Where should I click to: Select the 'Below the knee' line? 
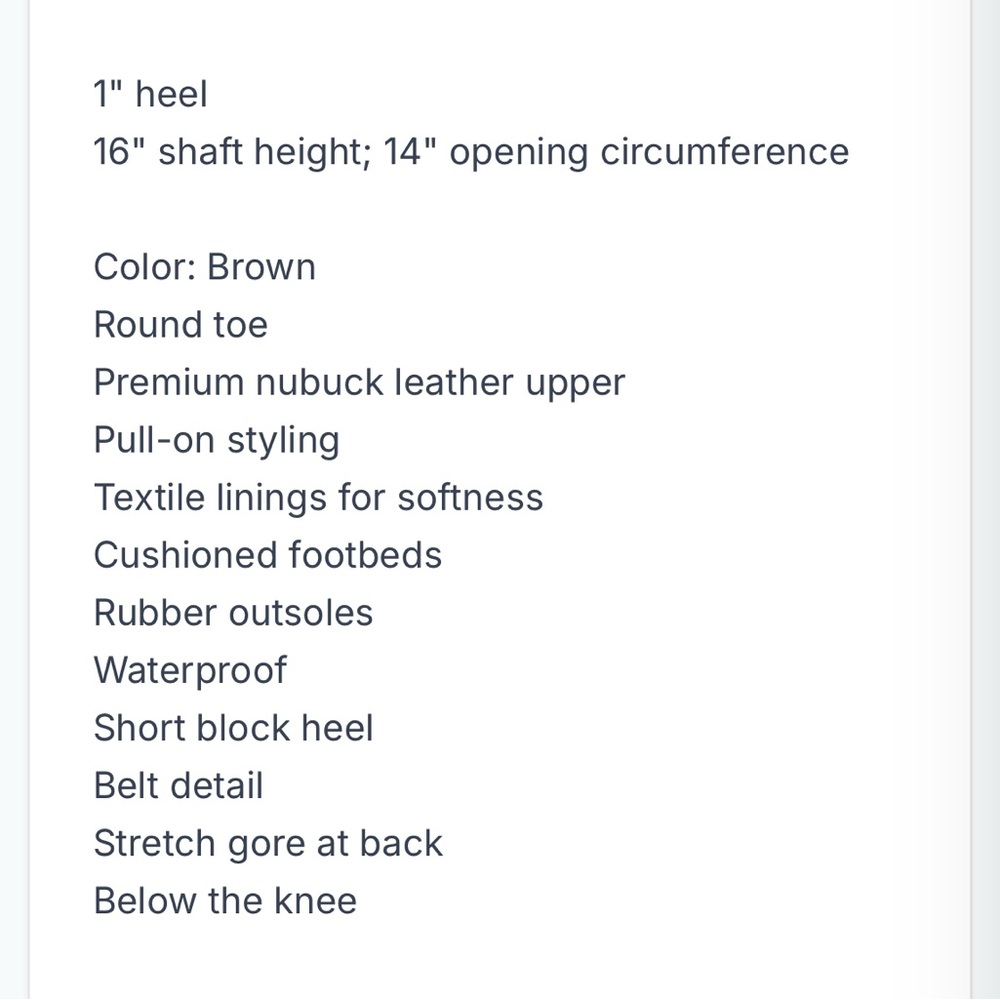tap(225, 901)
